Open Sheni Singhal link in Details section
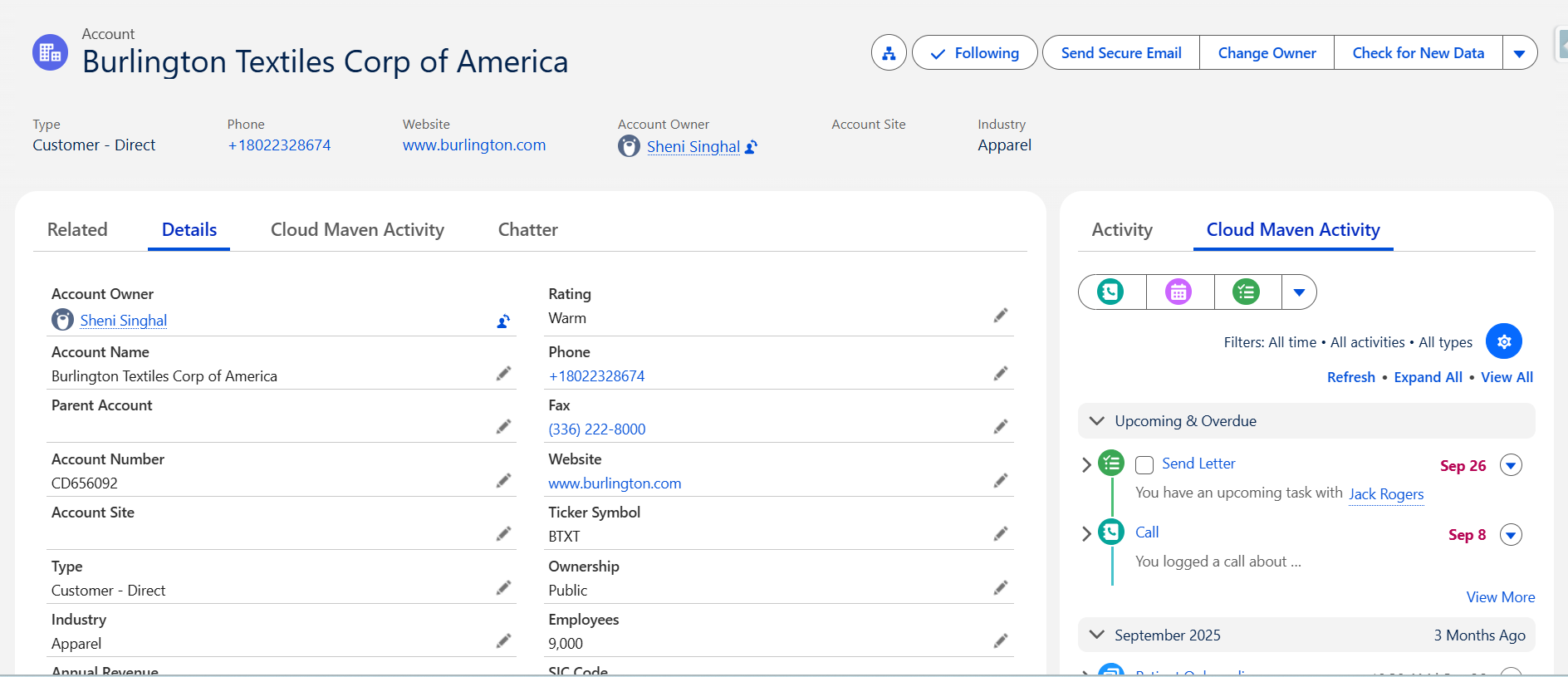This screenshot has width=1568, height=677. [x=124, y=321]
